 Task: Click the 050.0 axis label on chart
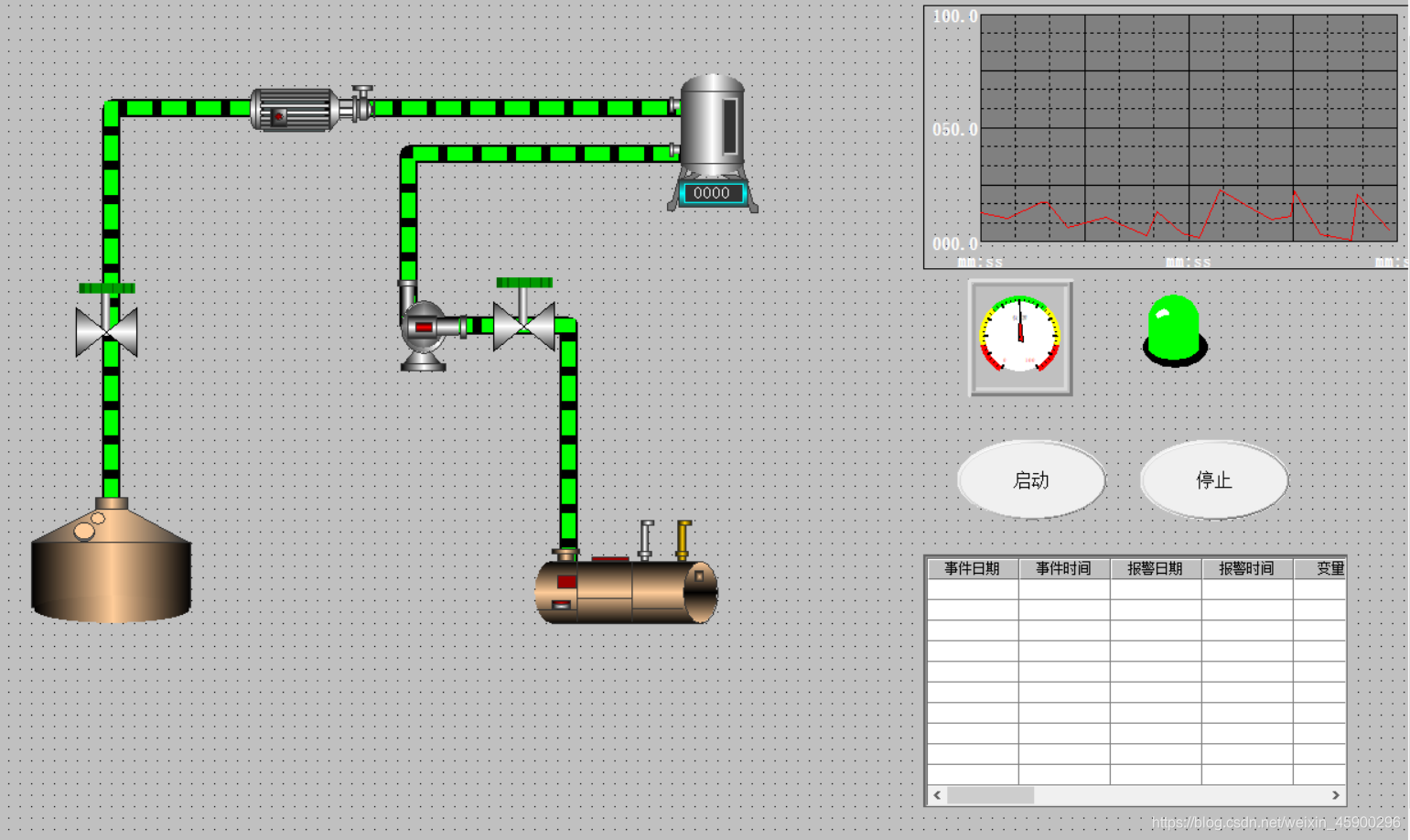954,130
